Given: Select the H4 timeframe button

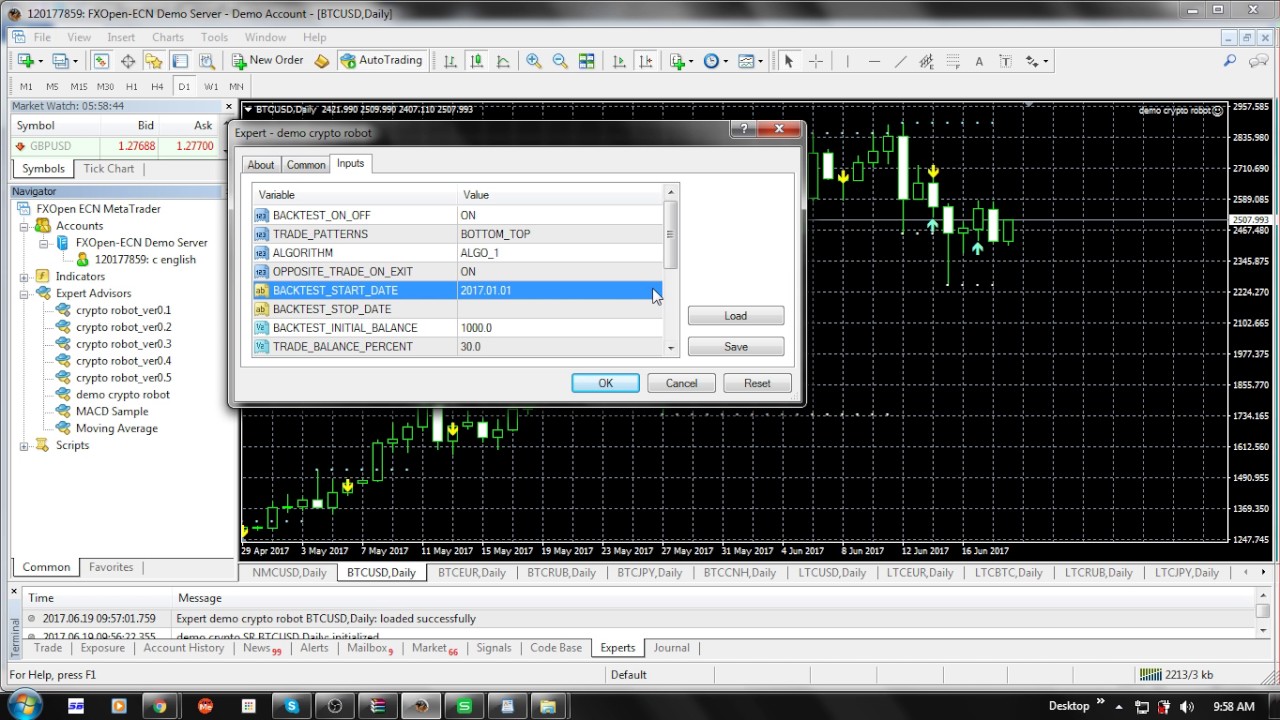Looking at the screenshot, I should pos(157,87).
